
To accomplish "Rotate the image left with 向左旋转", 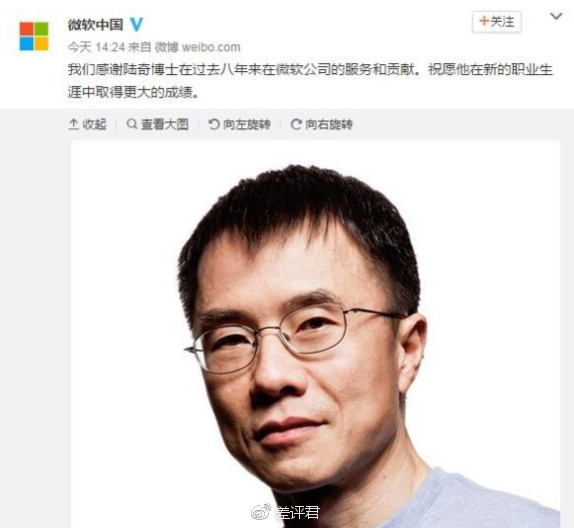I will point(239,124).
